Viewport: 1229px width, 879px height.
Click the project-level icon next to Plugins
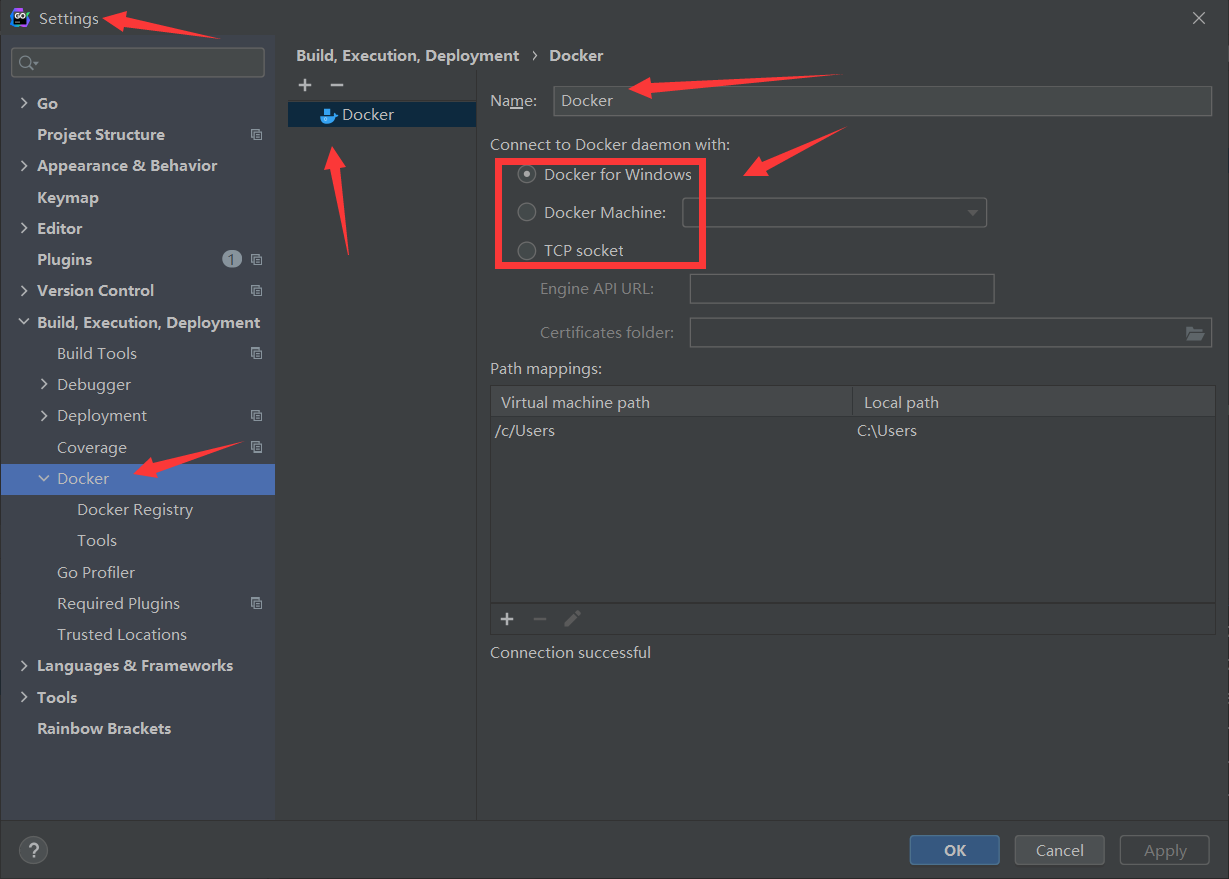pyautogui.click(x=256, y=259)
